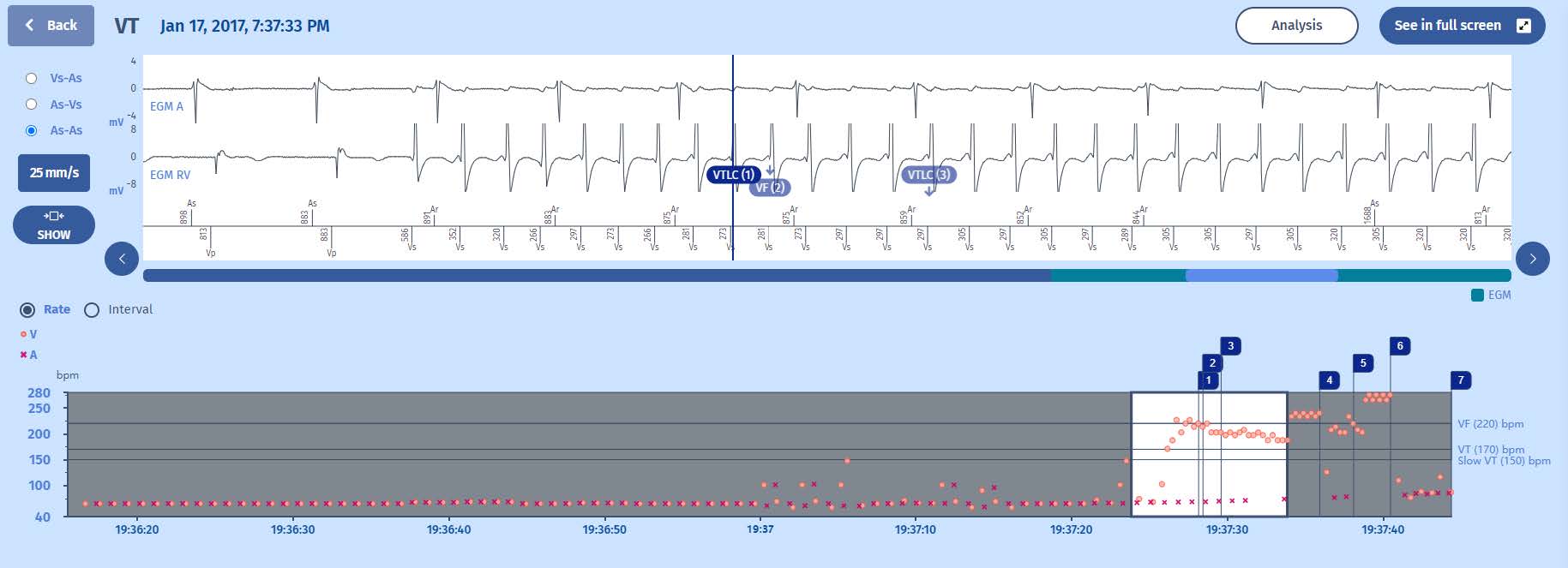Click the VF (2) event marker
This screenshot has height=568, width=1568.
770,188
